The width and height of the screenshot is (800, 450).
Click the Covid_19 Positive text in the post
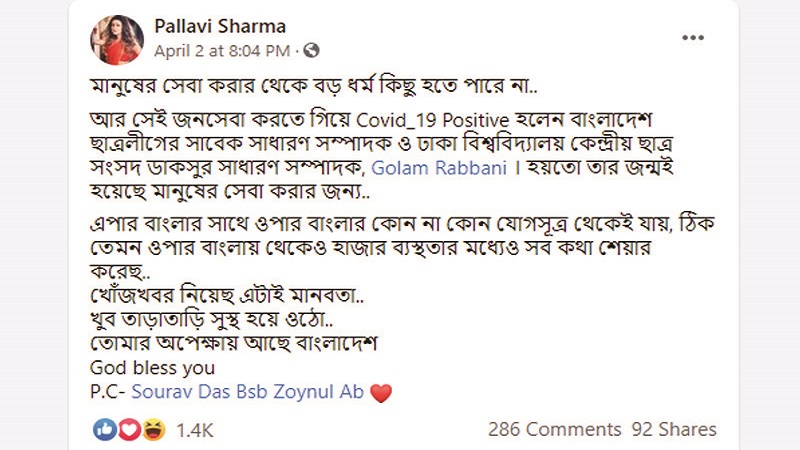pos(432,120)
